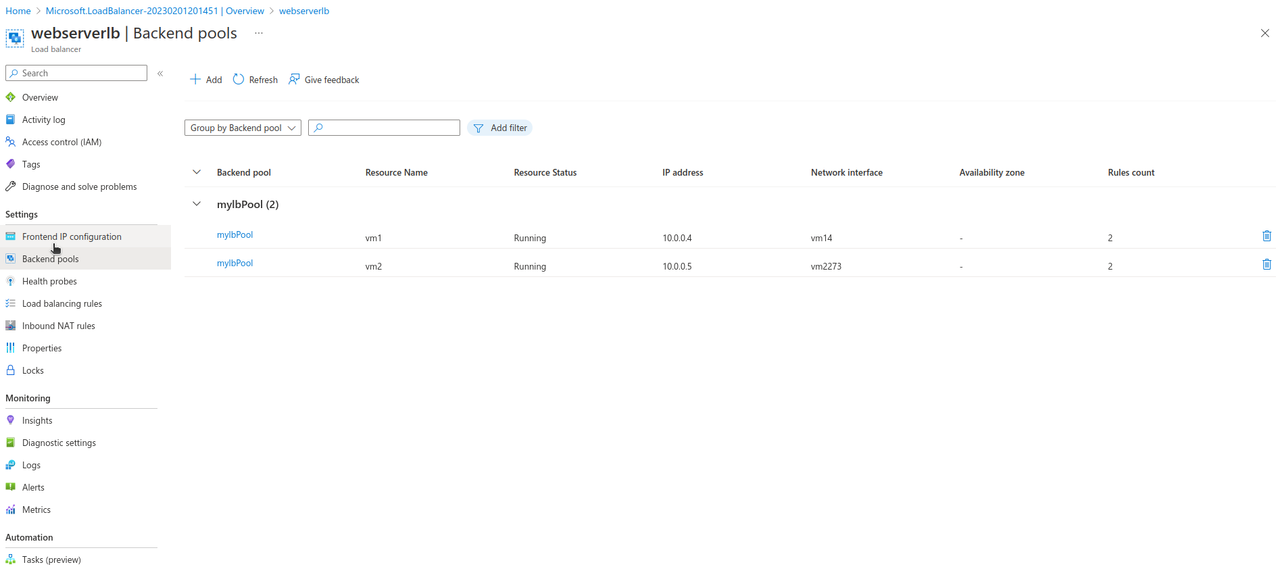Click the Tags icon in sidebar
Screen dimensions: 1280x575
click(11, 164)
